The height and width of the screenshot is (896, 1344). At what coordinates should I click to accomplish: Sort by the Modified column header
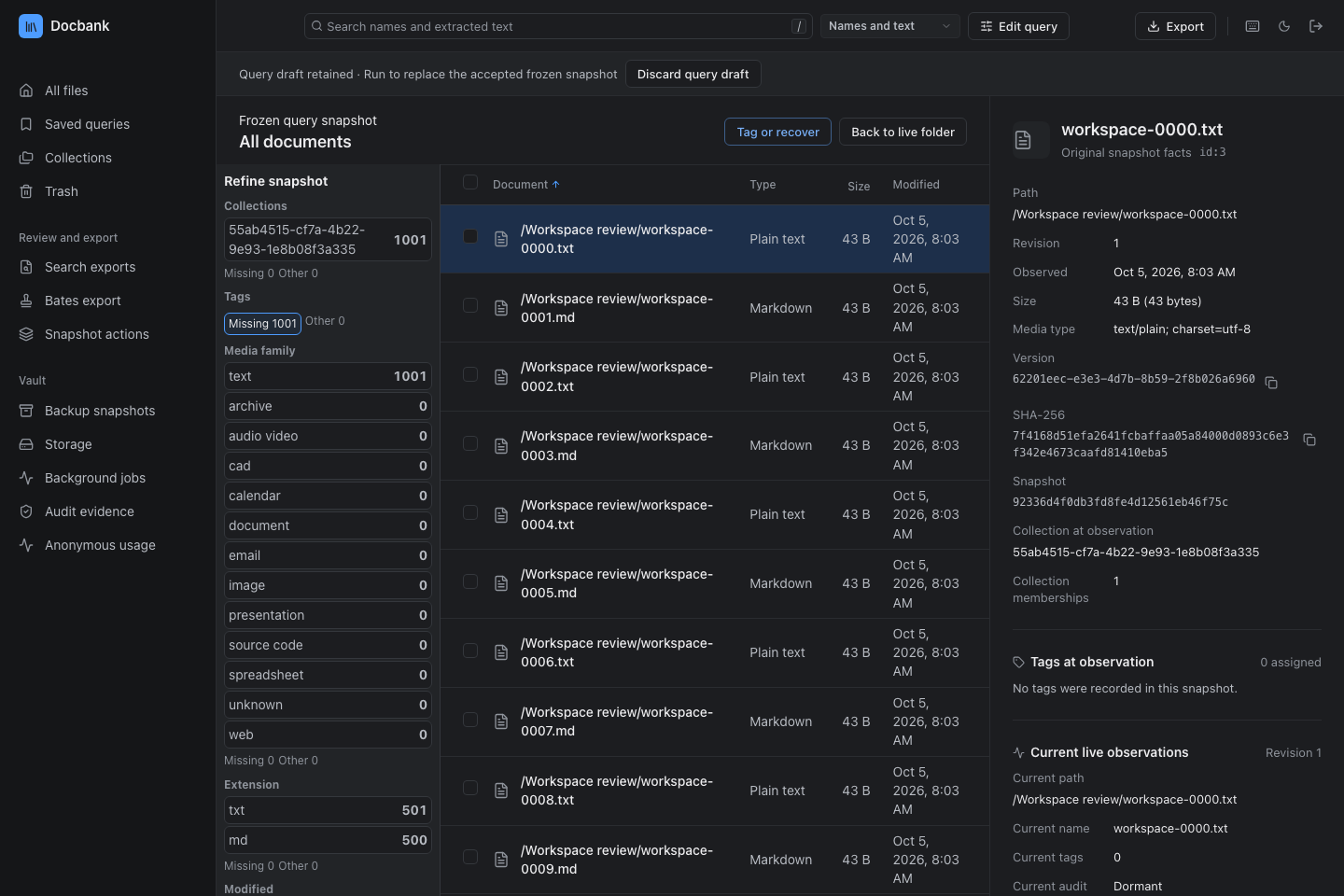(916, 185)
